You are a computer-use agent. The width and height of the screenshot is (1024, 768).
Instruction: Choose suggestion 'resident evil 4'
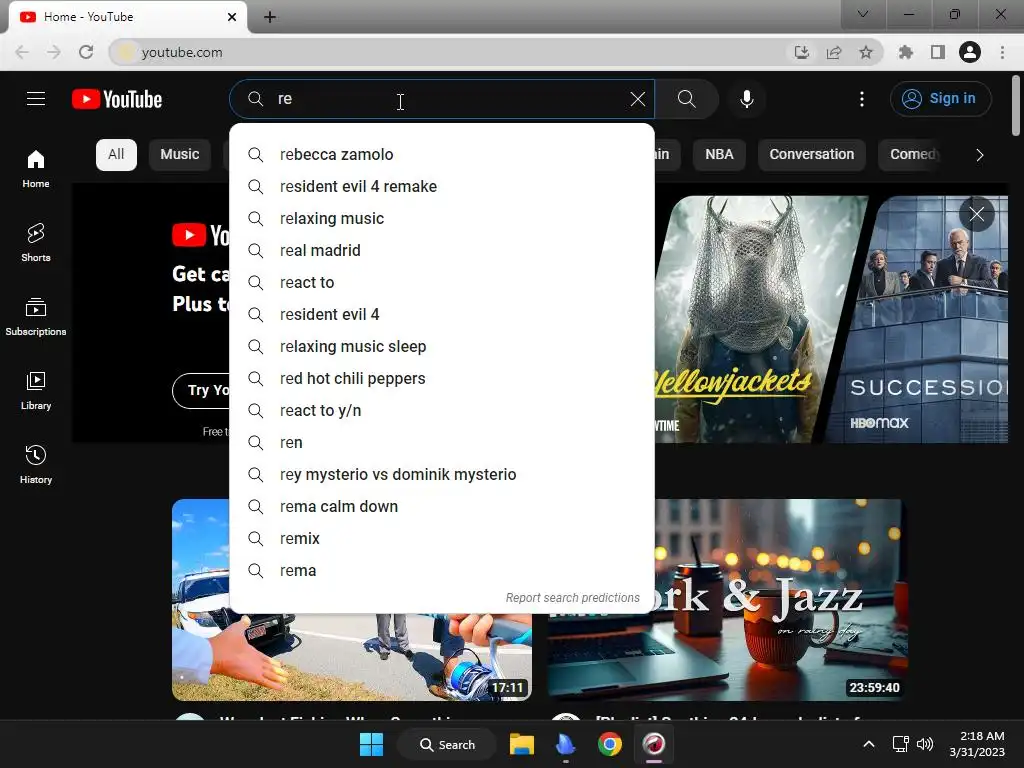tap(442, 315)
